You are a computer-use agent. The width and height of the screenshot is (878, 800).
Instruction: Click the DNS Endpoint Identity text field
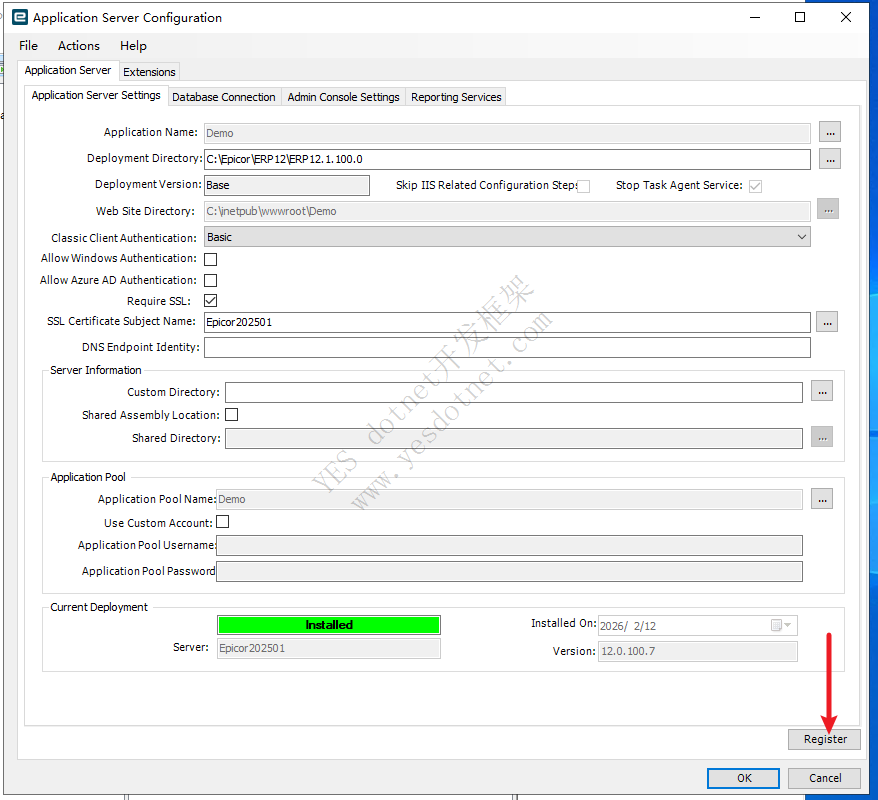(507, 348)
